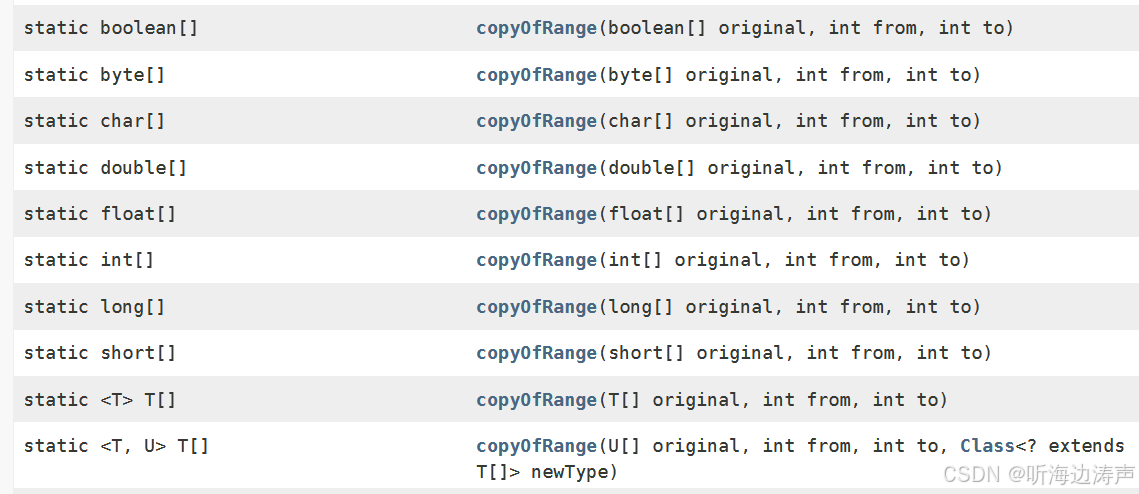The height and width of the screenshot is (494, 1139).
Task: Open copyOfRange link for char[] original
Action: click(537, 121)
